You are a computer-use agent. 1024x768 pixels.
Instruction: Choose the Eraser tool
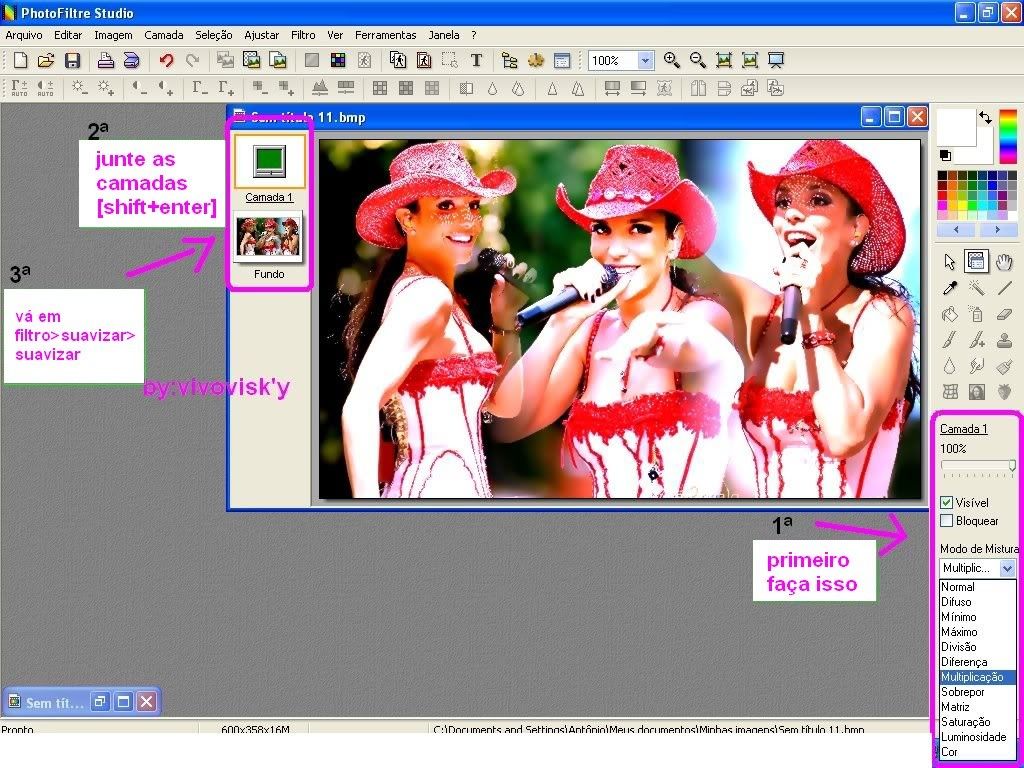1005,314
